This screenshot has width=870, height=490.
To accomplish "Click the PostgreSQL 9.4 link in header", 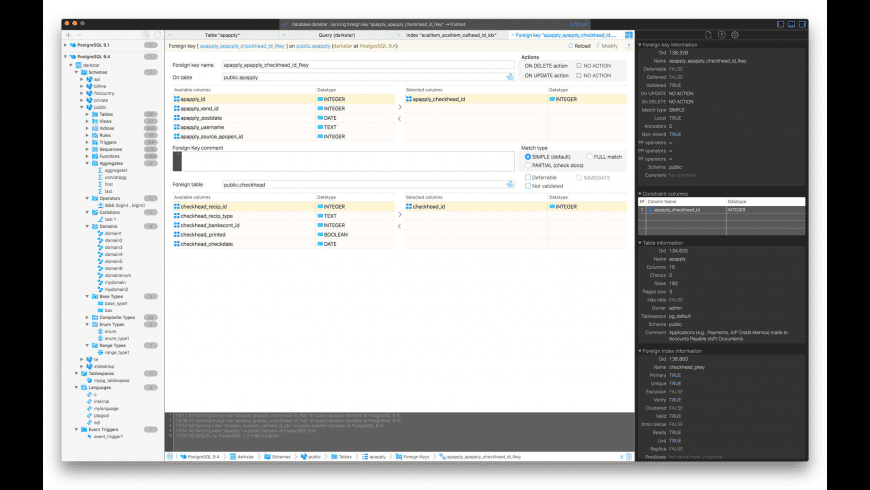I will pyautogui.click(x=377, y=46).
